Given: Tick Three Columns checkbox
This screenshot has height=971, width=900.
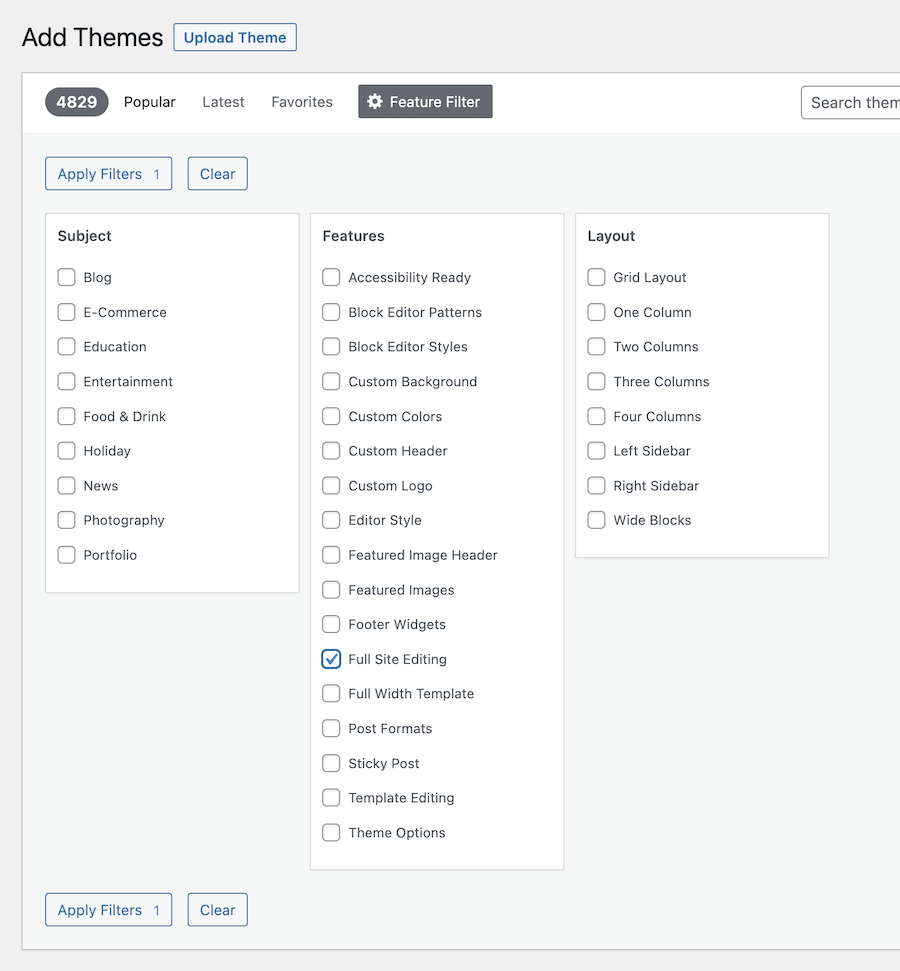Looking at the screenshot, I should tap(596, 381).
